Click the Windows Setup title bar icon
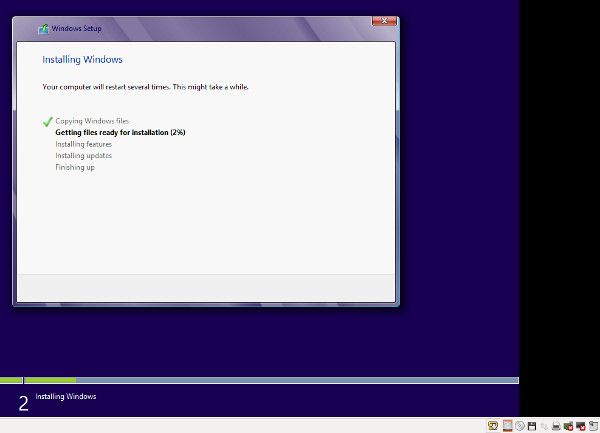Screen dimensions: 600x433 pyautogui.click(x=43, y=29)
